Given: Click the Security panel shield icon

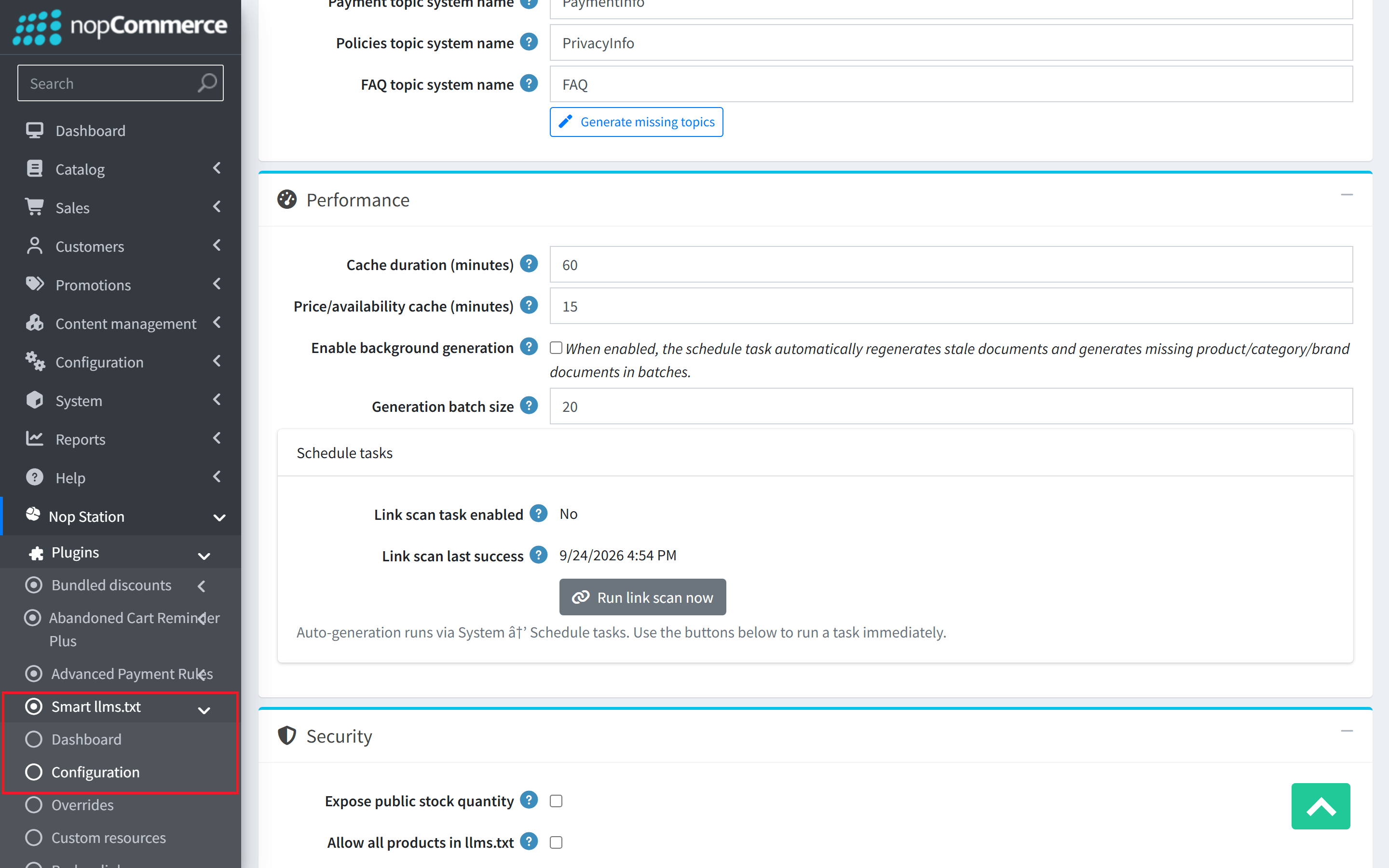Looking at the screenshot, I should pyautogui.click(x=287, y=735).
